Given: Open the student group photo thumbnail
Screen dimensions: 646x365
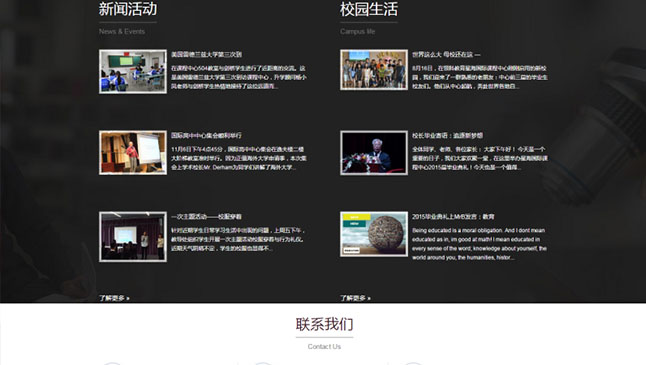Looking at the screenshot, I should click(x=374, y=70).
